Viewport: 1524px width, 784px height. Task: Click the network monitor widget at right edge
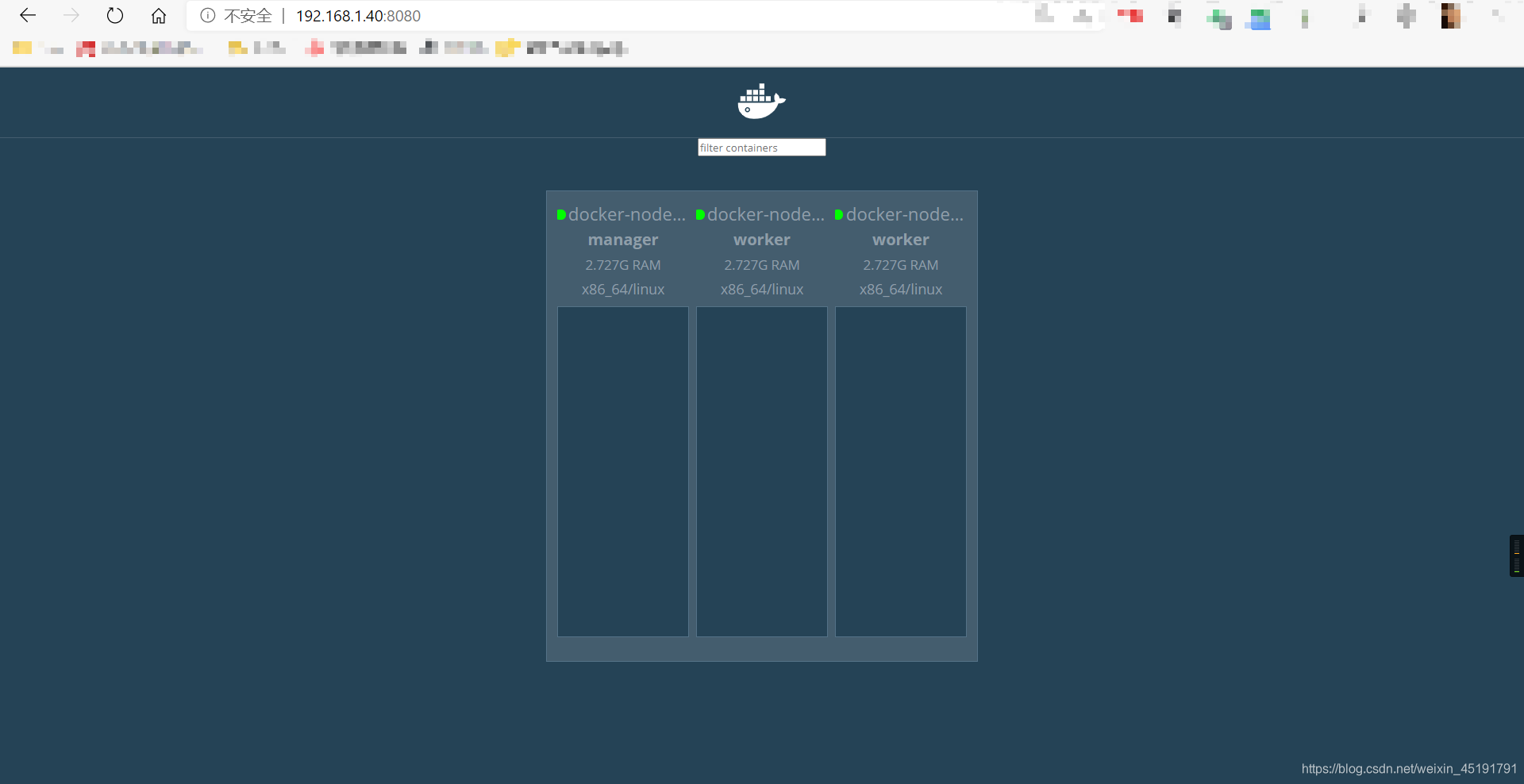tap(1516, 555)
